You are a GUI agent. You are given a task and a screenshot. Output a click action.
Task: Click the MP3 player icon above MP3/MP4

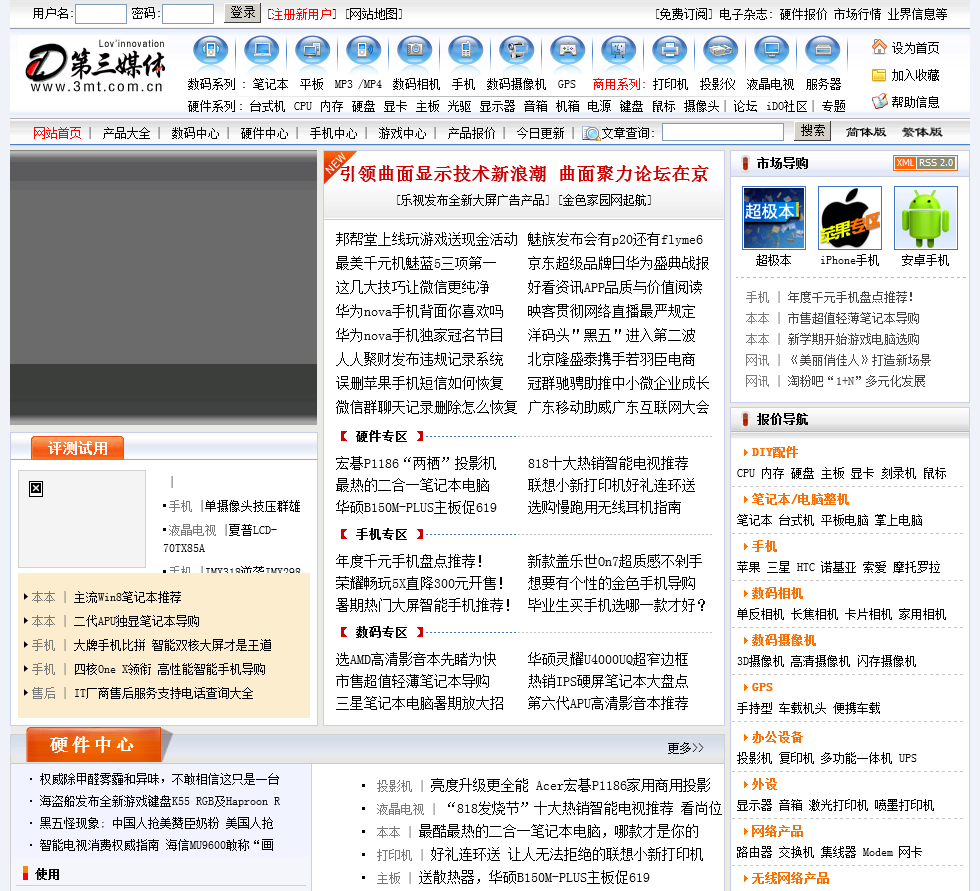click(x=363, y=51)
